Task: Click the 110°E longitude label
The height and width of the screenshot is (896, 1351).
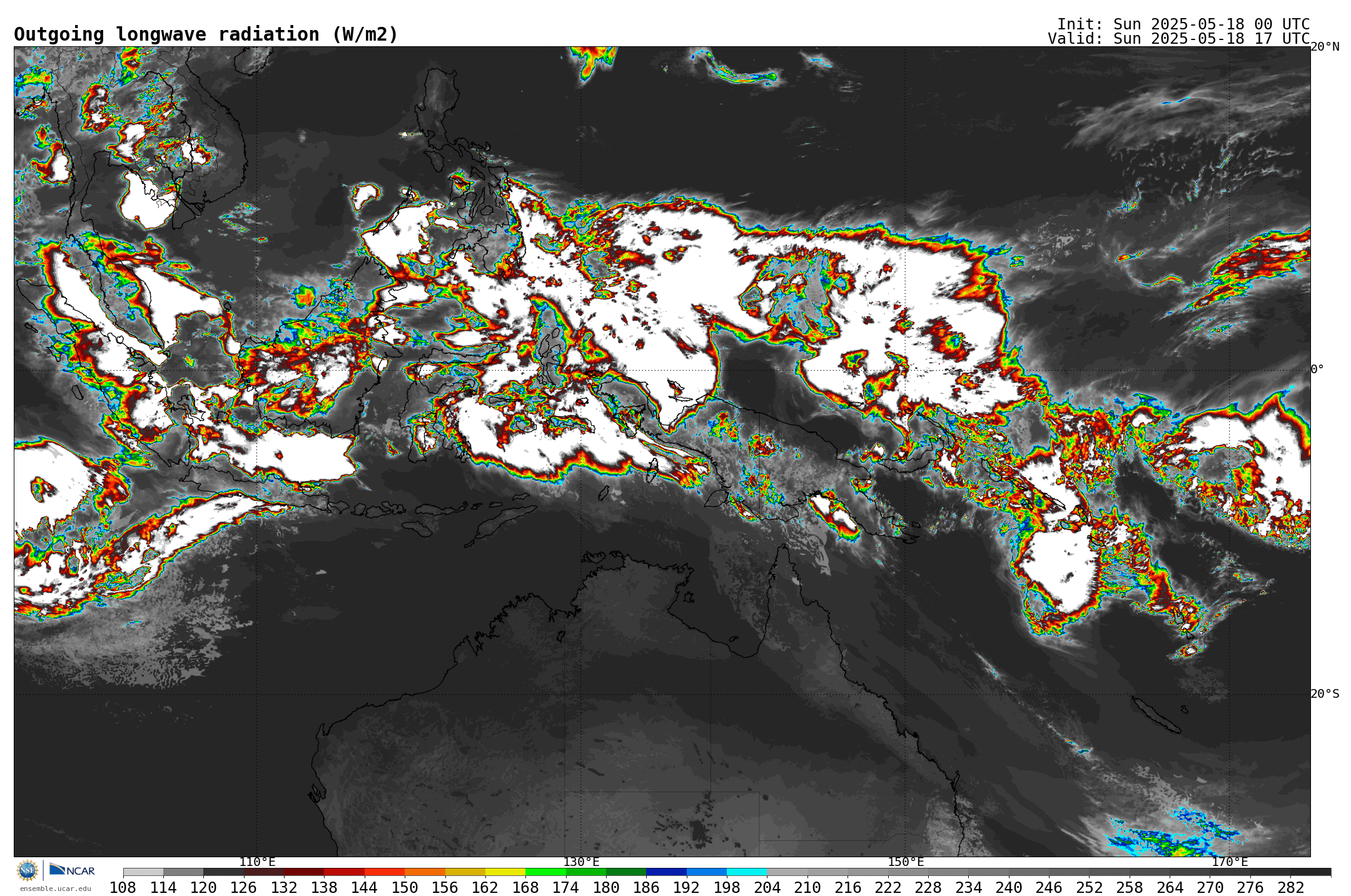Action: click(x=257, y=862)
